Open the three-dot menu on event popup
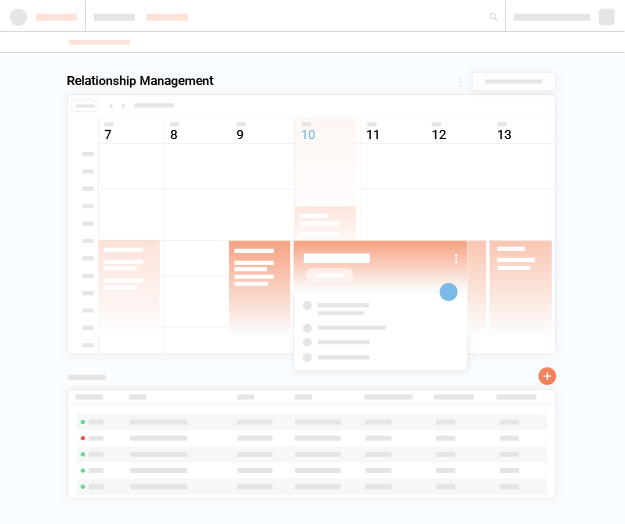The image size is (625, 524). (456, 259)
